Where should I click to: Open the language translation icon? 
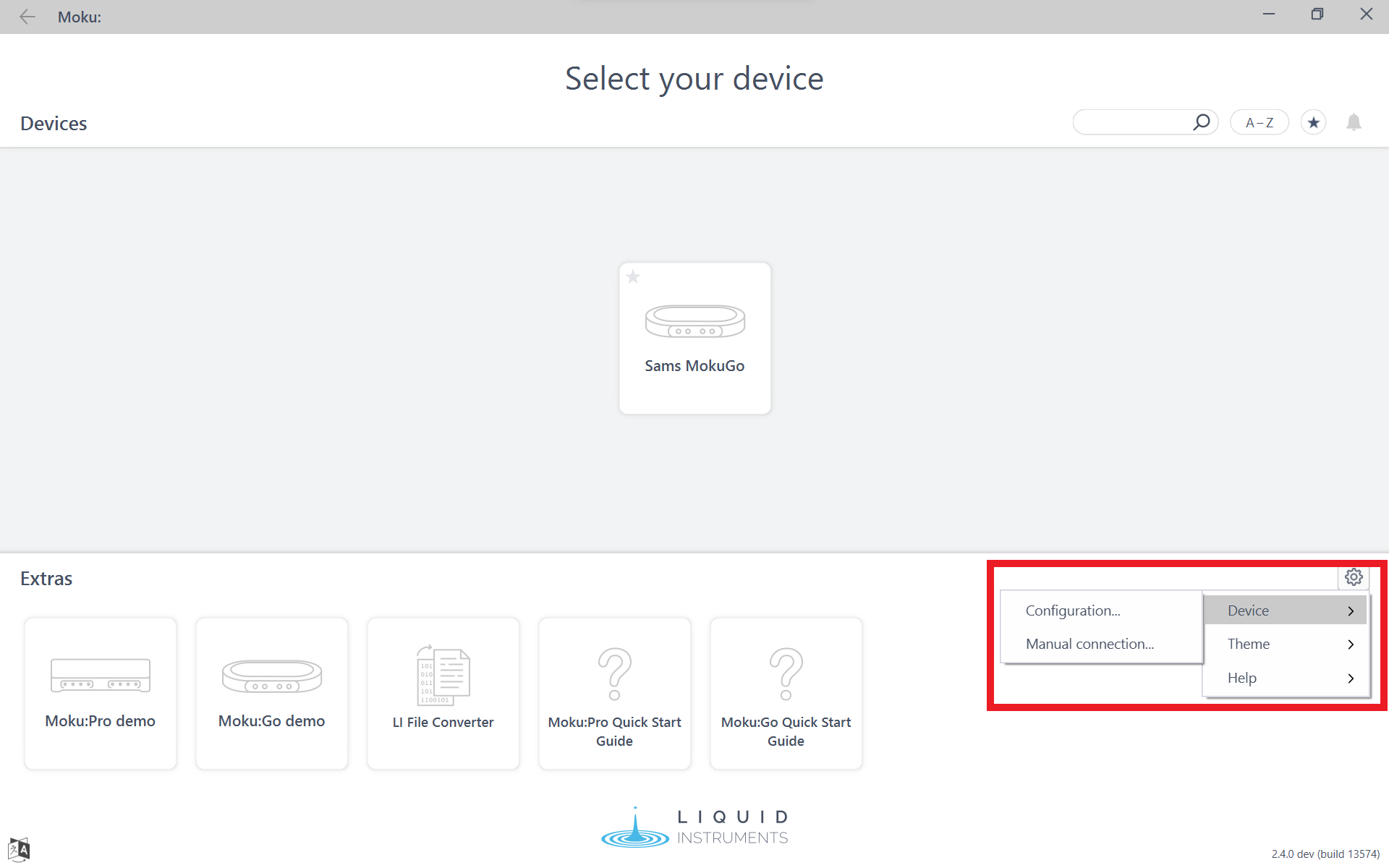[x=19, y=849]
